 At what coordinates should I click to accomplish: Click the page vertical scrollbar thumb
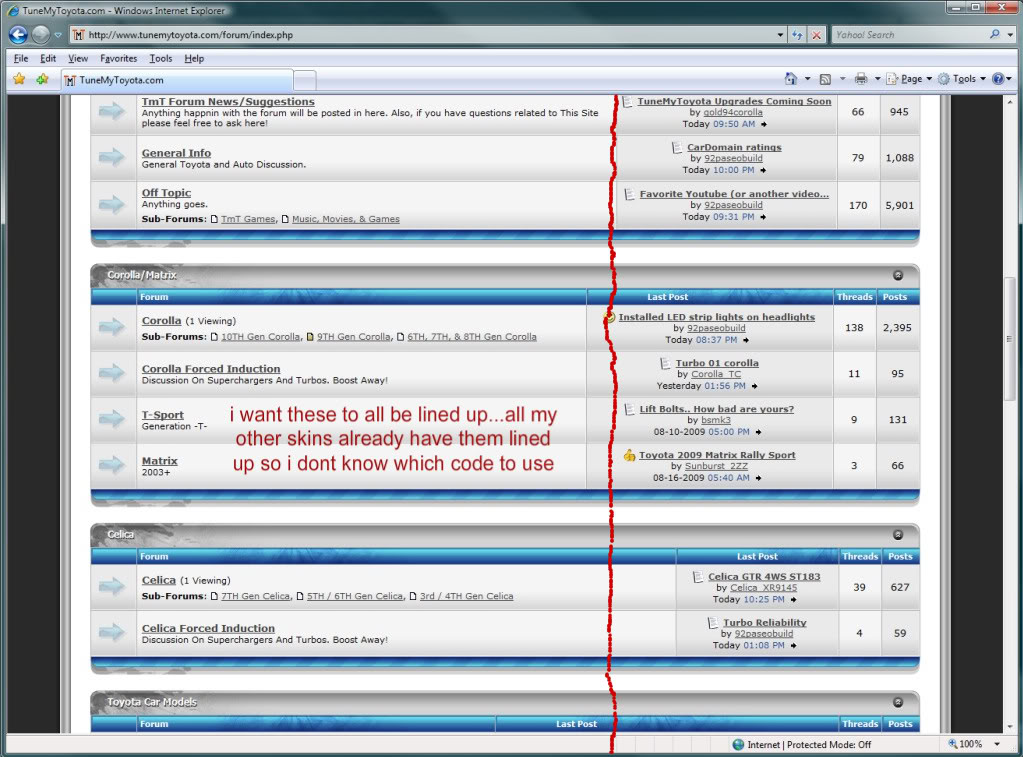[x=1009, y=338]
